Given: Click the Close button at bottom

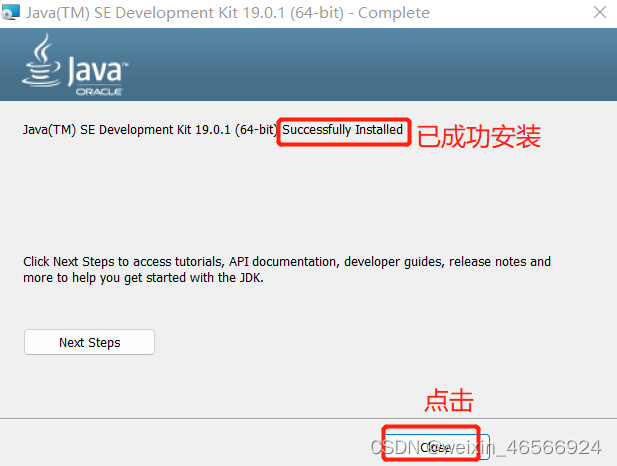Looking at the screenshot, I should [436, 447].
